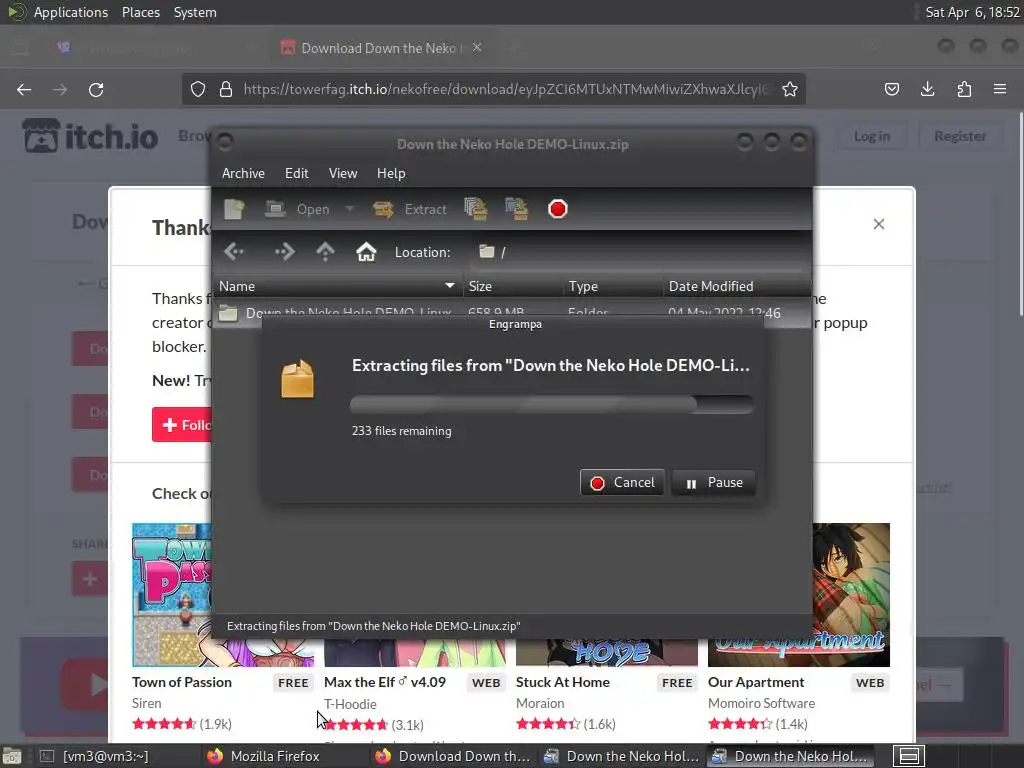Image resolution: width=1024 pixels, height=768 pixels.
Task: Switch to vm3@vm3 terminal in taskbar
Action: [104, 756]
